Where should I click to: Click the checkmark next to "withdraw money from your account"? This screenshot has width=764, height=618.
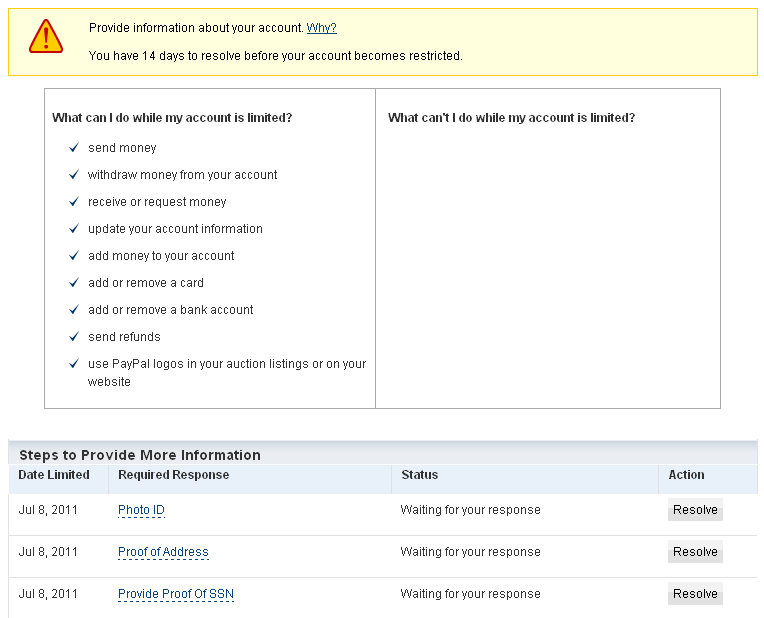tap(74, 175)
